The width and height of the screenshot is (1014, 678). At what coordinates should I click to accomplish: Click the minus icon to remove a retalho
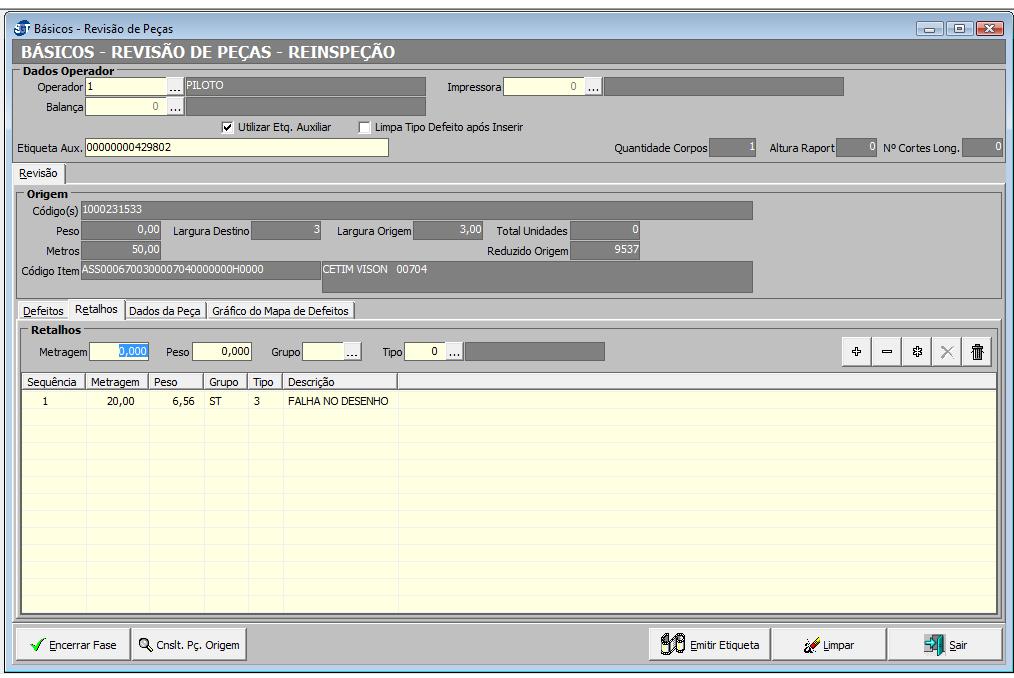click(x=887, y=352)
